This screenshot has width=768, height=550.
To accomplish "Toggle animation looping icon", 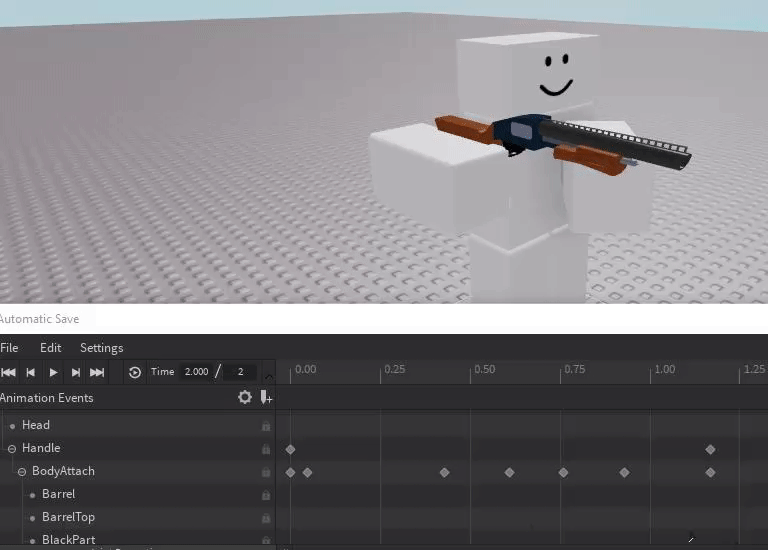I will 135,372.
